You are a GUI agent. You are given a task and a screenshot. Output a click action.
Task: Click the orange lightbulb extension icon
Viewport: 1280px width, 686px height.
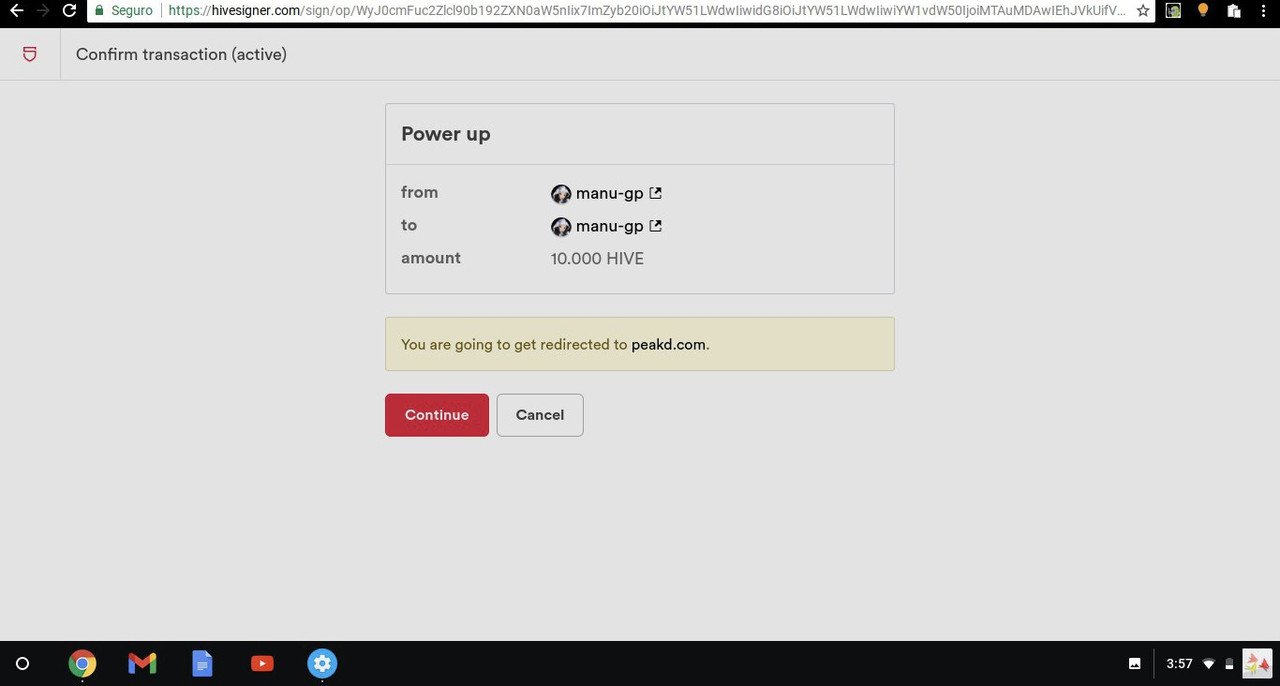click(1203, 11)
